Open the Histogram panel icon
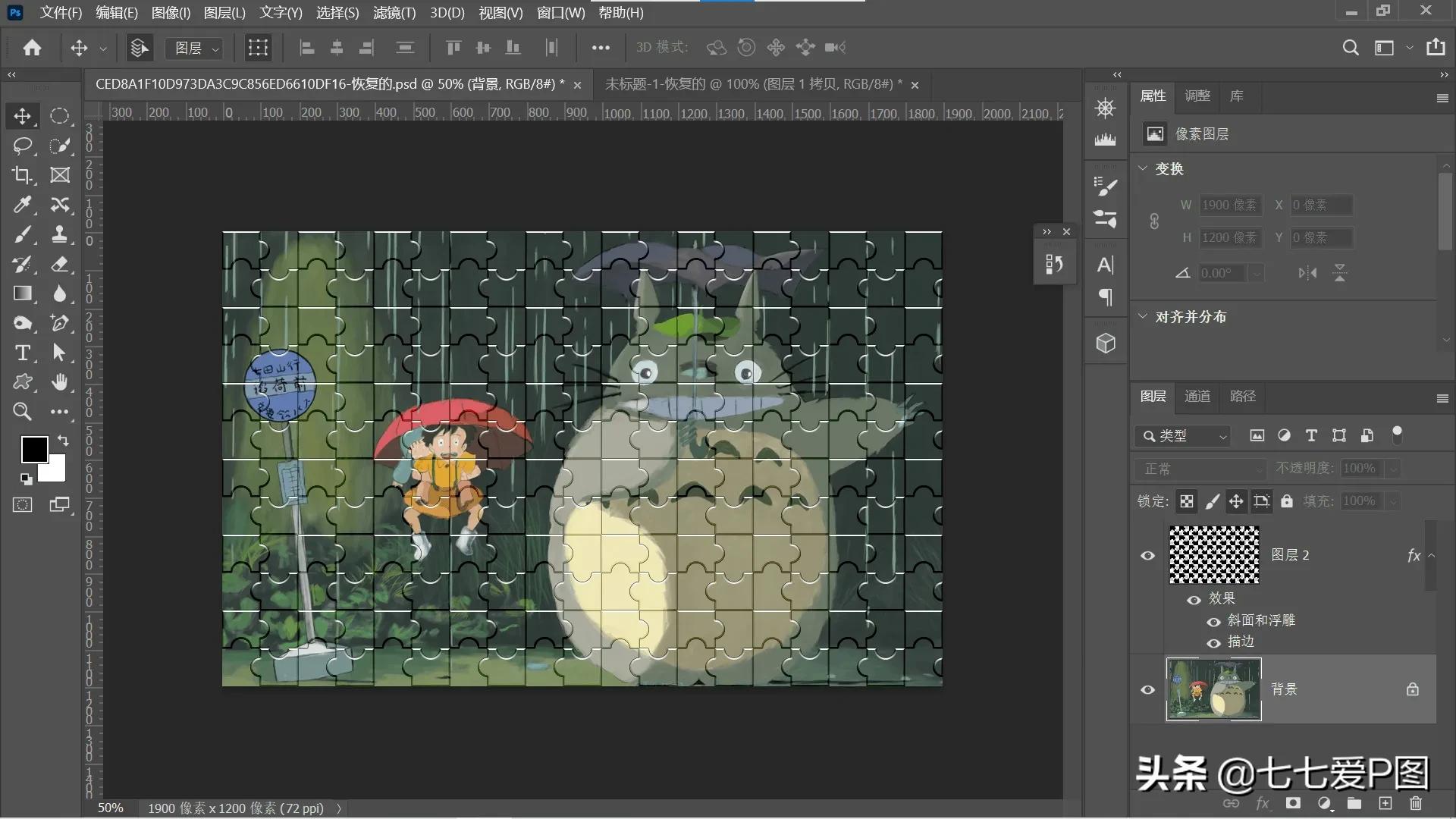This screenshot has width=1456, height=819. pyautogui.click(x=1106, y=140)
